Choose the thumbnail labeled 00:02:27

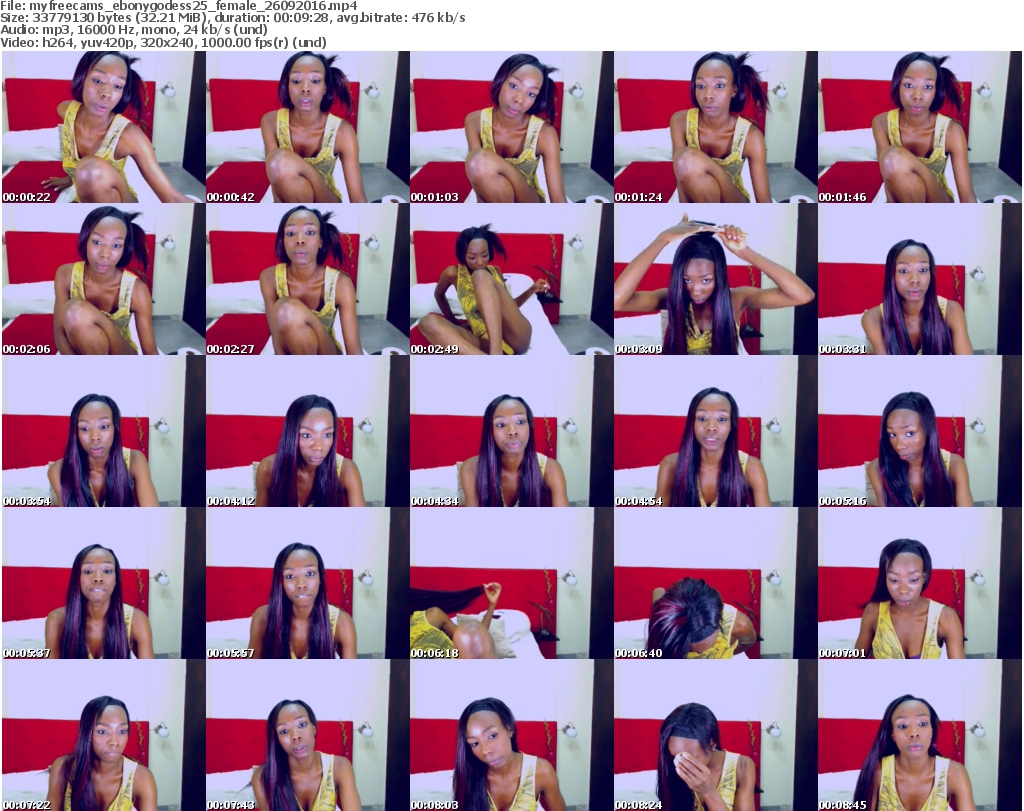308,279
